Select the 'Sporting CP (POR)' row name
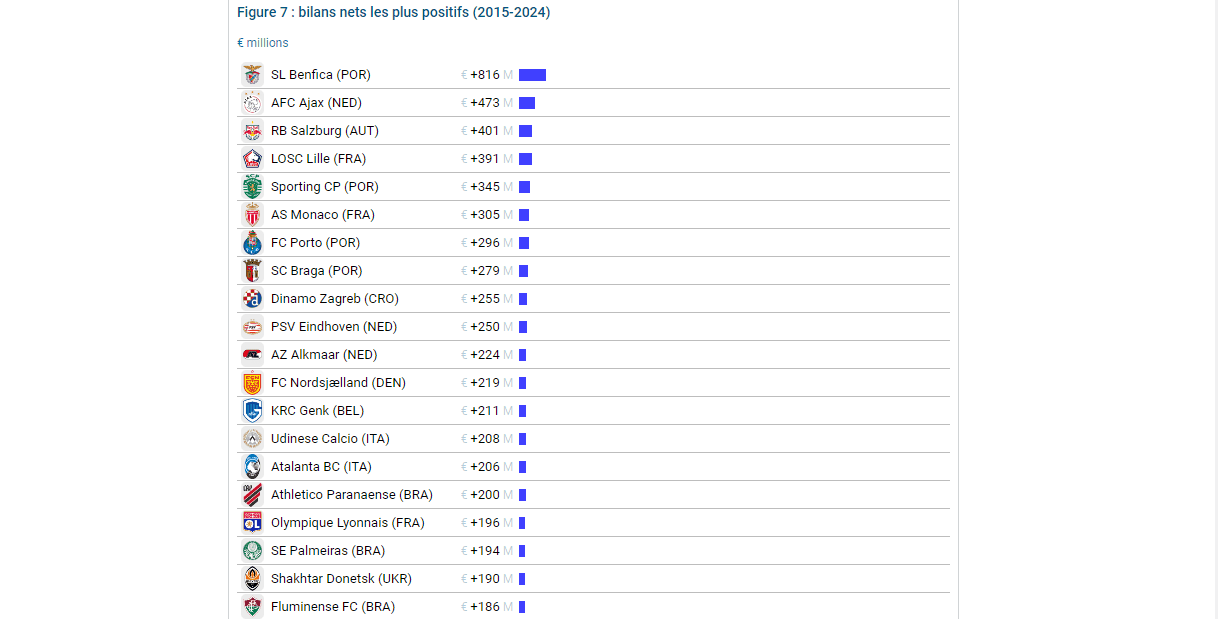This screenshot has width=1218, height=619. [325, 187]
